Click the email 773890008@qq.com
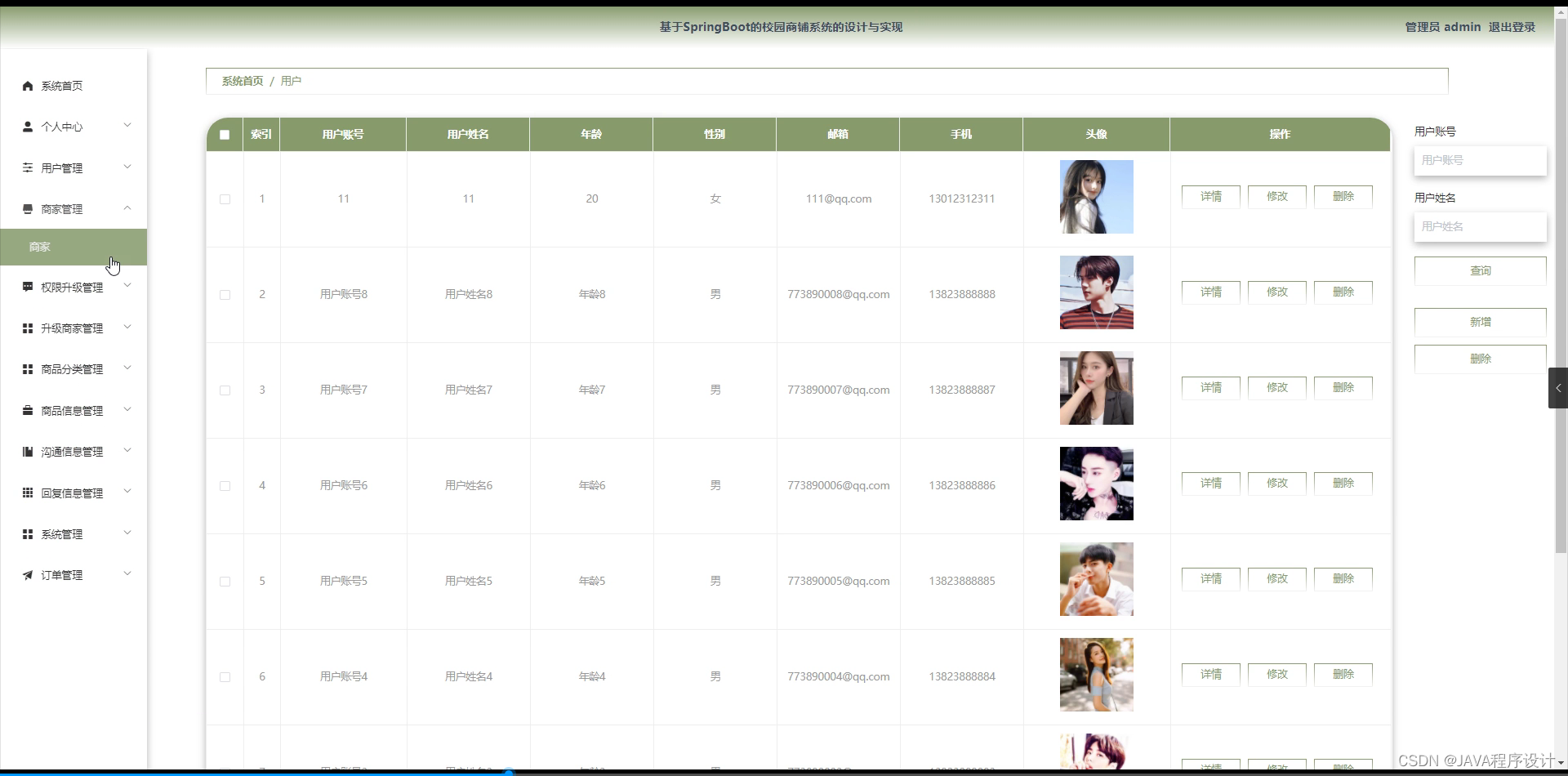The image size is (1568, 776). point(839,295)
